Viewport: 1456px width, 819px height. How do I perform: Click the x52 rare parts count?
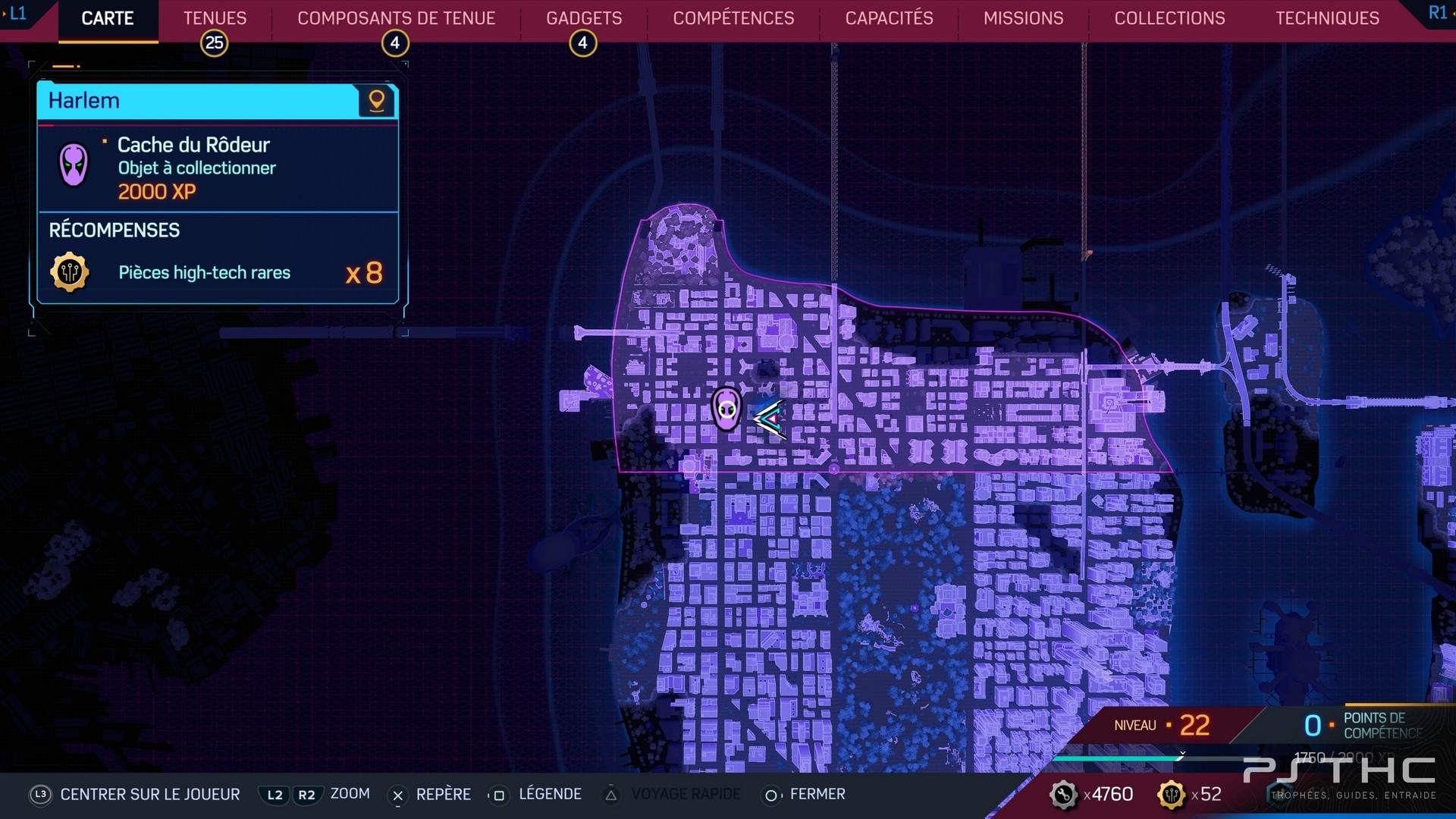tap(1207, 794)
